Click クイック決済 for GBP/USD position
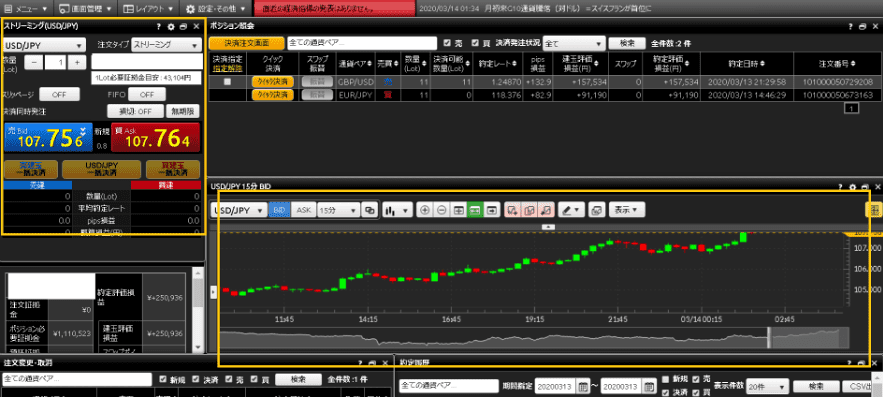The image size is (883, 397). point(273,82)
